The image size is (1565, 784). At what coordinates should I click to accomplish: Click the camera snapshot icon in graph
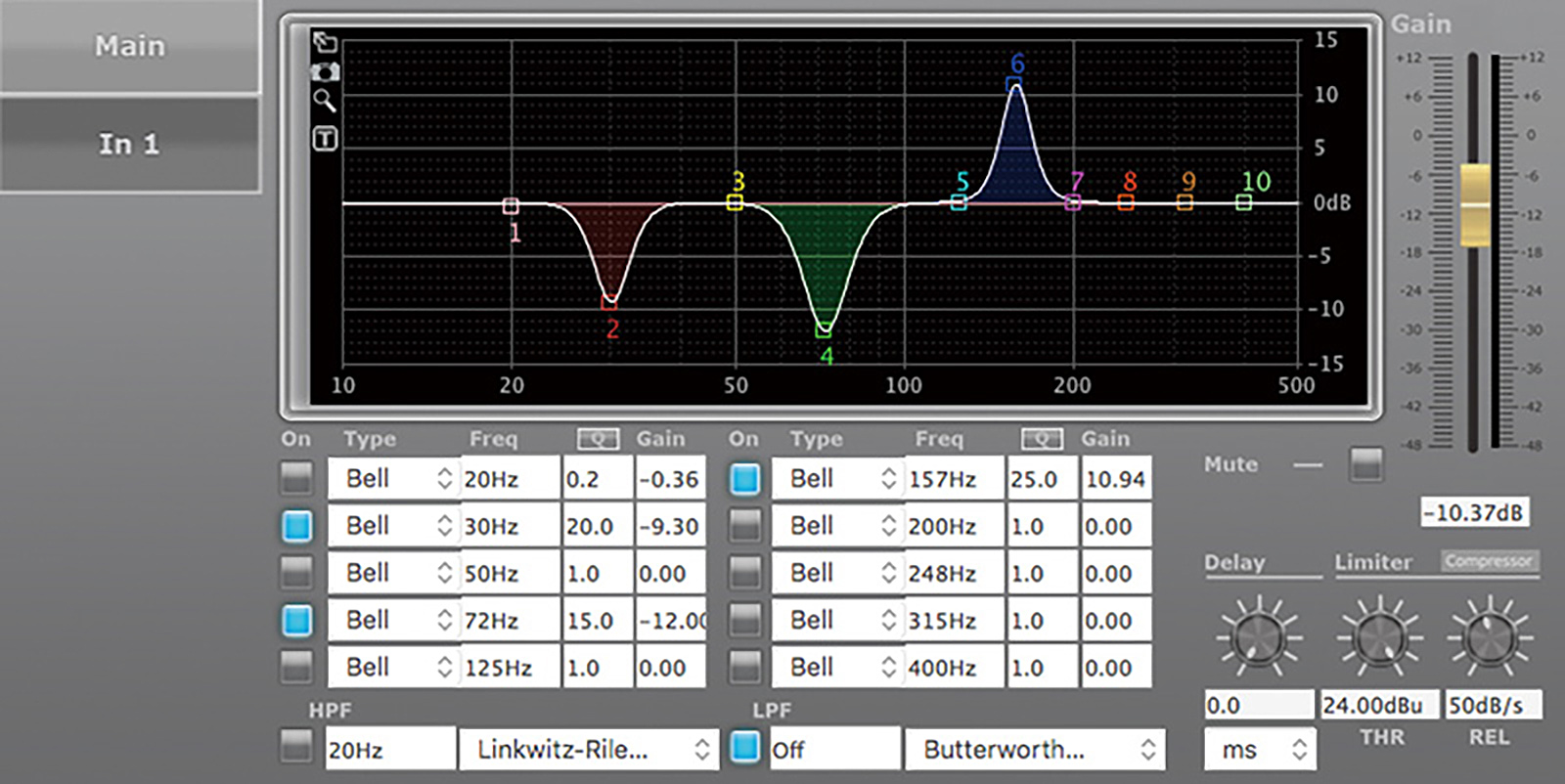[x=325, y=71]
